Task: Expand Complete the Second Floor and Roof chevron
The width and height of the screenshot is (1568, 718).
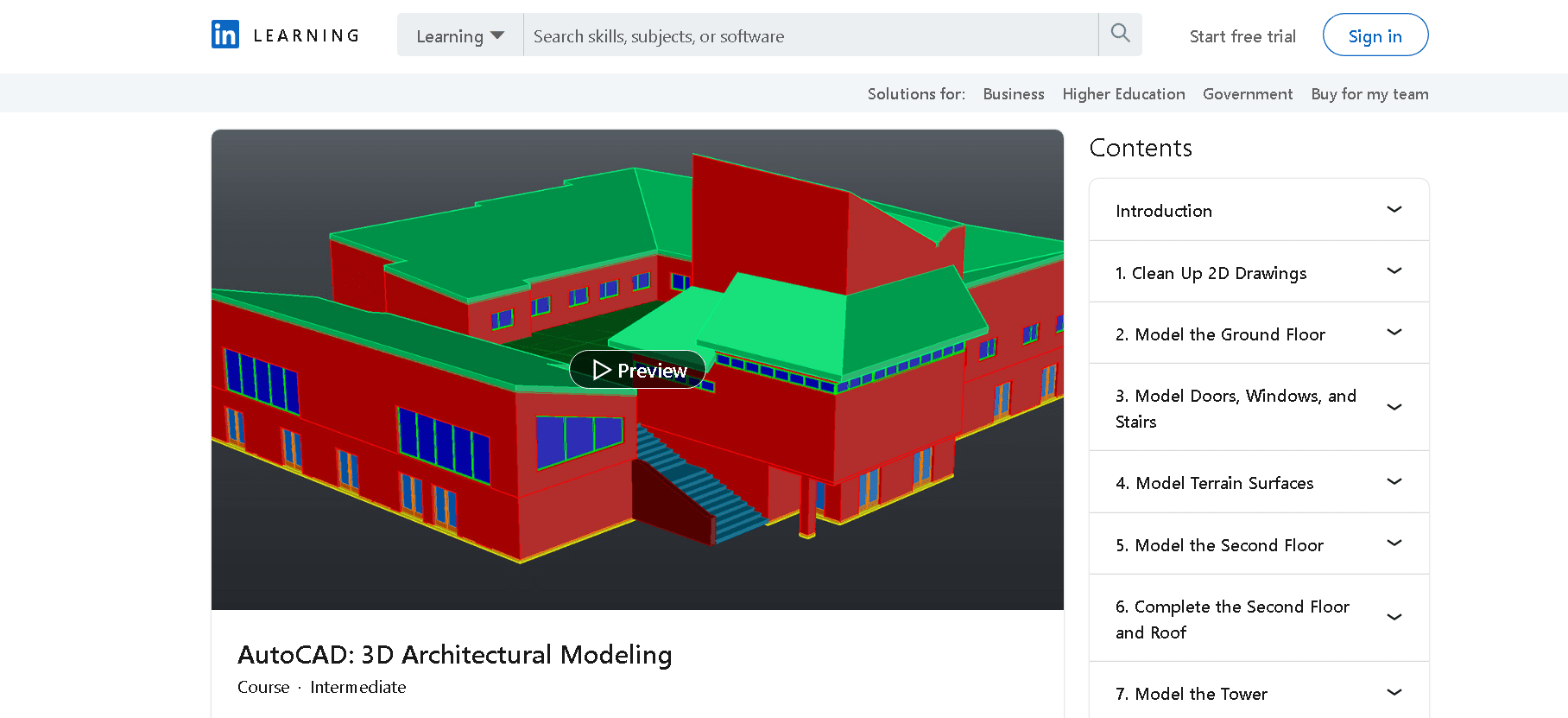Action: [x=1394, y=617]
